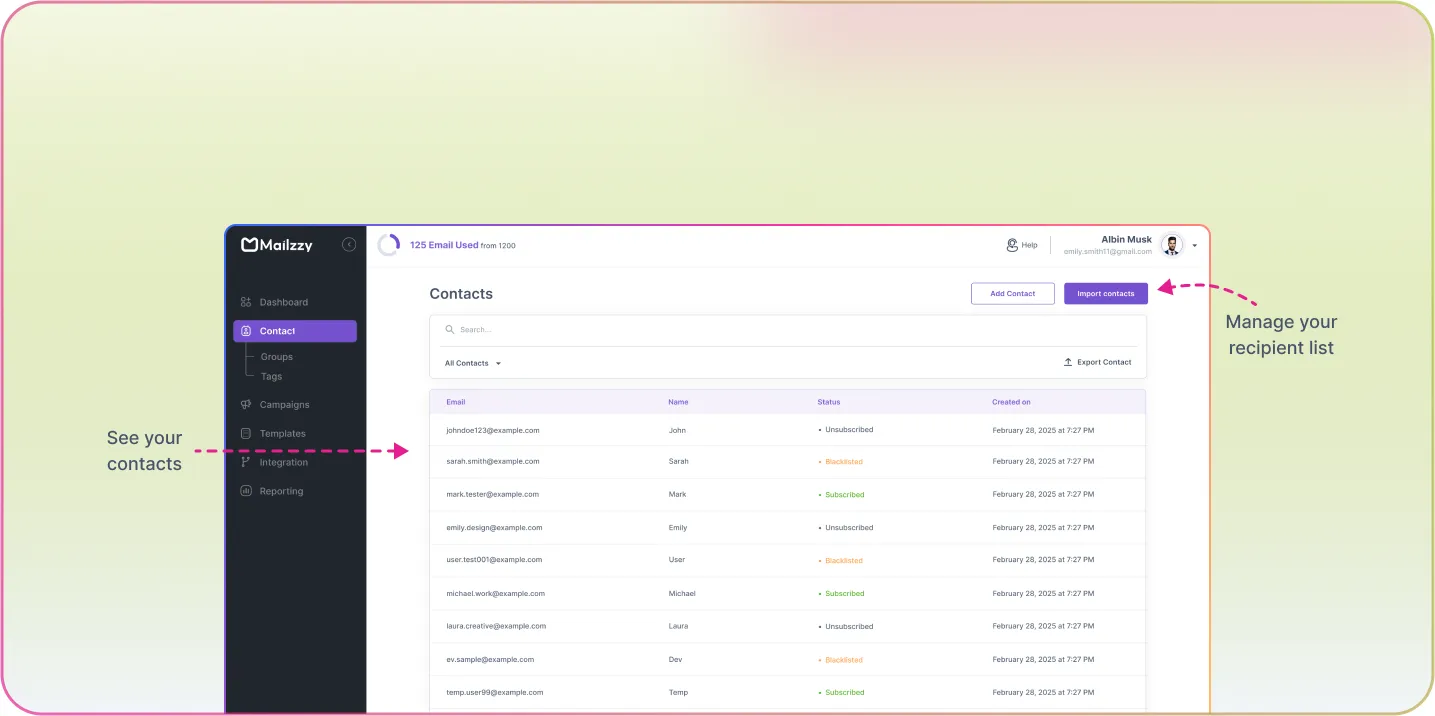Viewport: 1435px width, 716px height.
Task: Click the Mailzzy logo icon
Action: 247,243
